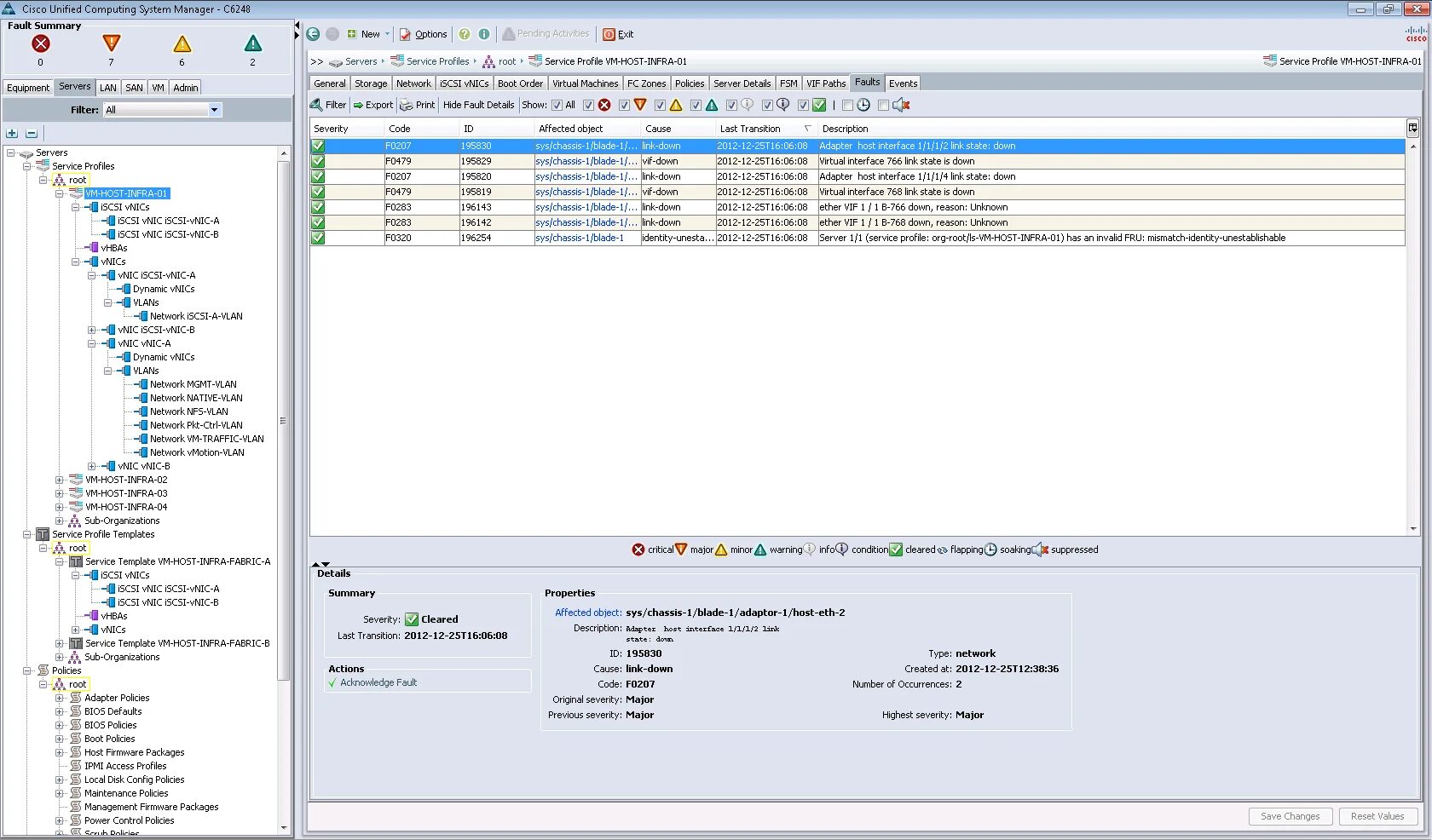The width and height of the screenshot is (1432, 840).
Task: Enable the suppressed faults checkbox
Action: pyautogui.click(x=883, y=105)
